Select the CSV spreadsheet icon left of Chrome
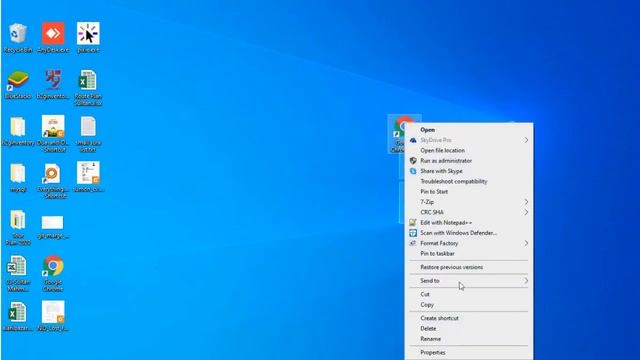Screen dimensions: 640x360 (18, 266)
